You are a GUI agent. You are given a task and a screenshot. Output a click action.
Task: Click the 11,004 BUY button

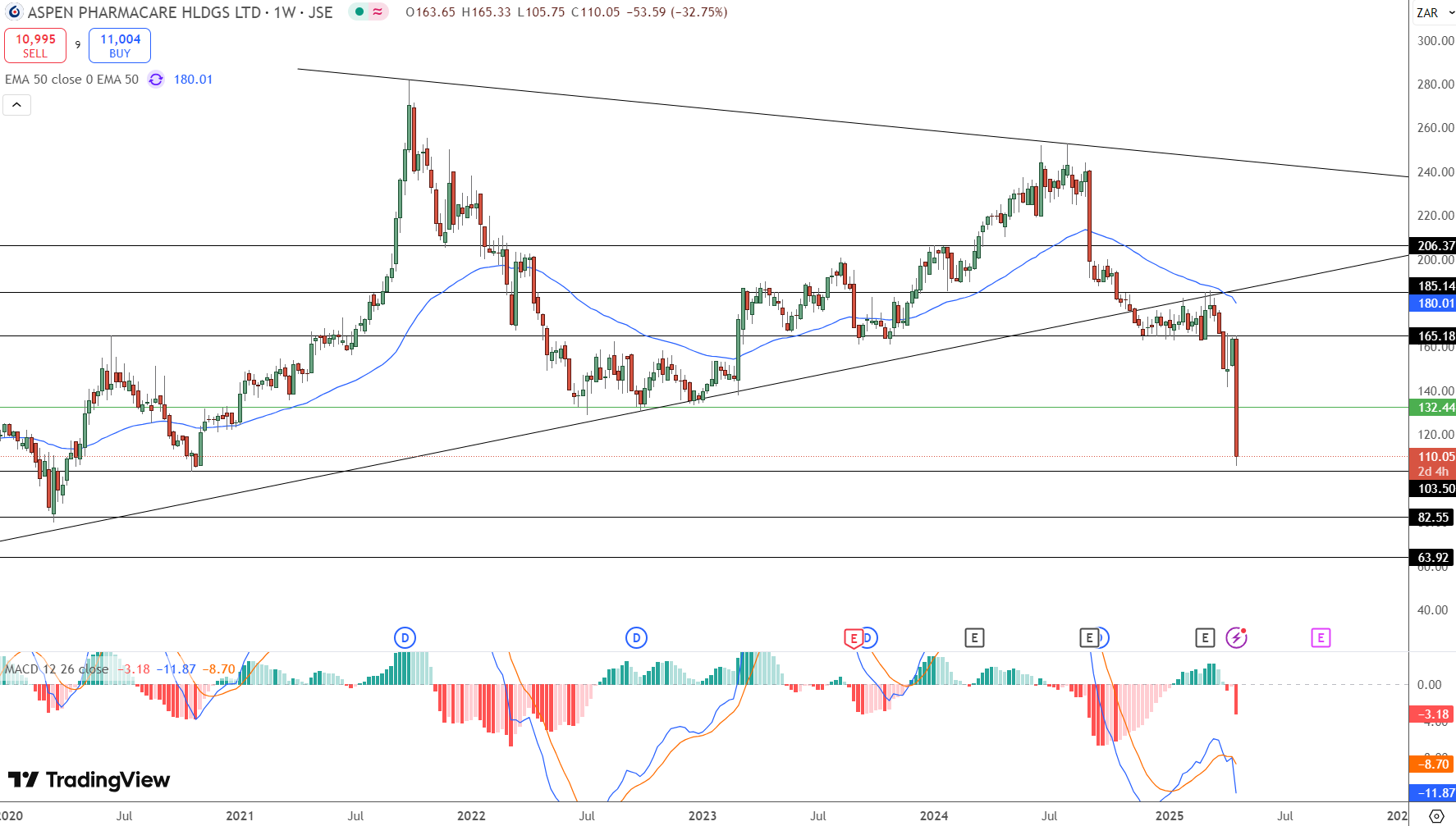(120, 45)
